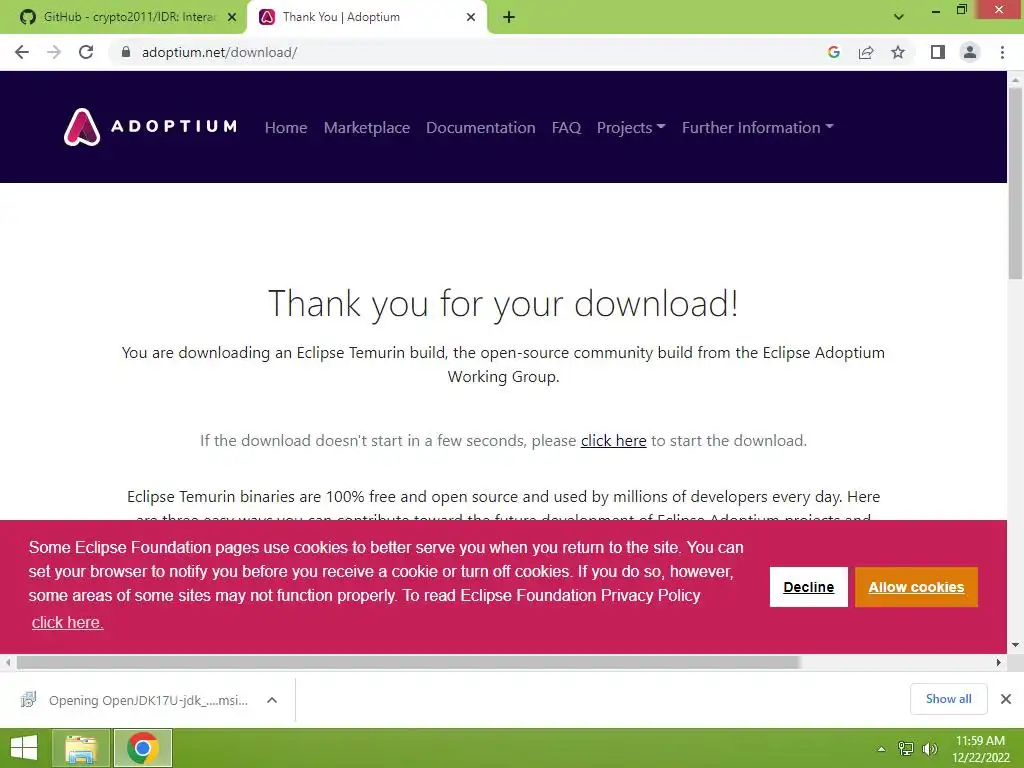Click the lock icon in address bar
Image resolution: width=1024 pixels, height=768 pixels.
click(x=126, y=52)
